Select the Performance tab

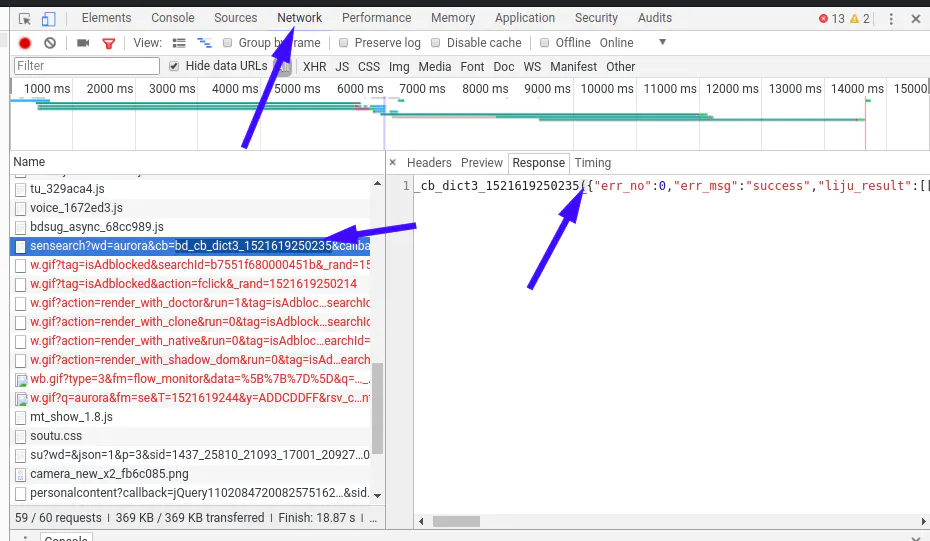(376, 18)
